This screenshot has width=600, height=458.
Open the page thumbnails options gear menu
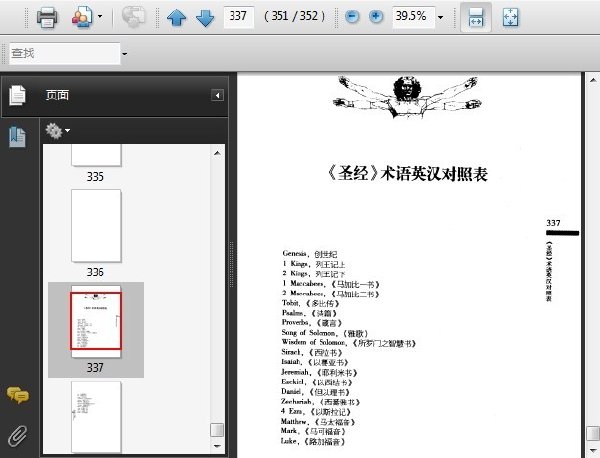click(57, 130)
